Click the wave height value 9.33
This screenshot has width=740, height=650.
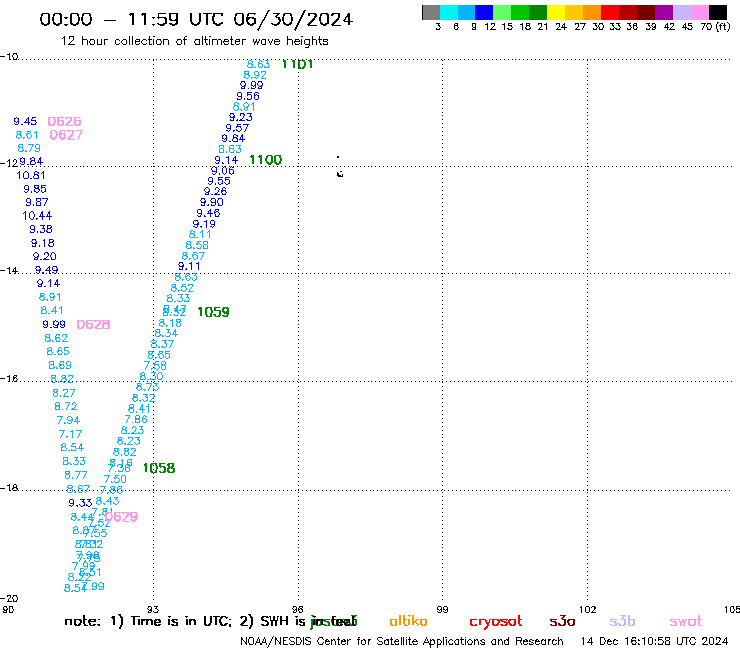click(80, 503)
